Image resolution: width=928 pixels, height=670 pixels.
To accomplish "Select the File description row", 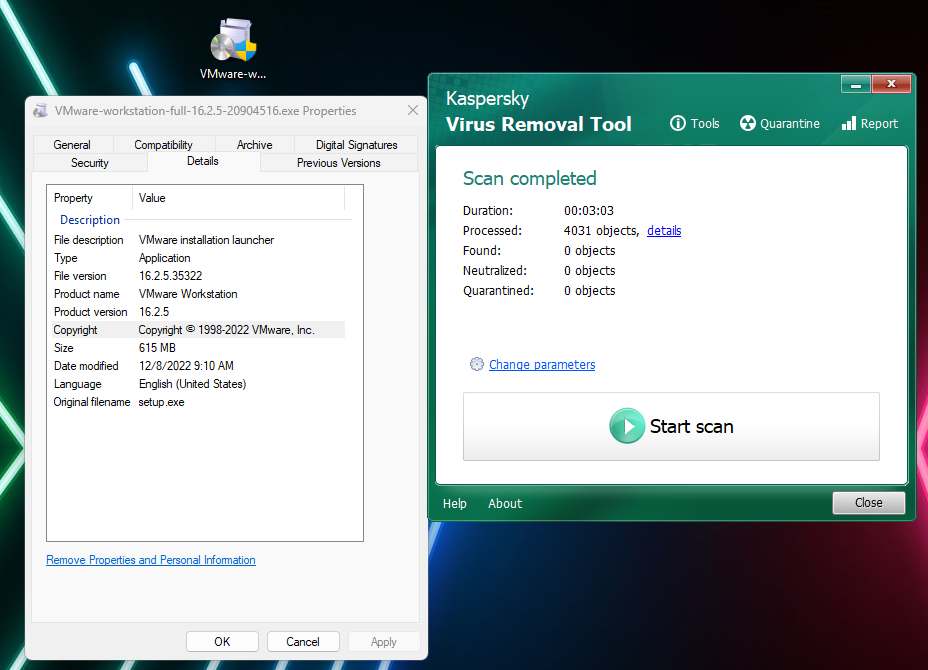I will [x=199, y=240].
